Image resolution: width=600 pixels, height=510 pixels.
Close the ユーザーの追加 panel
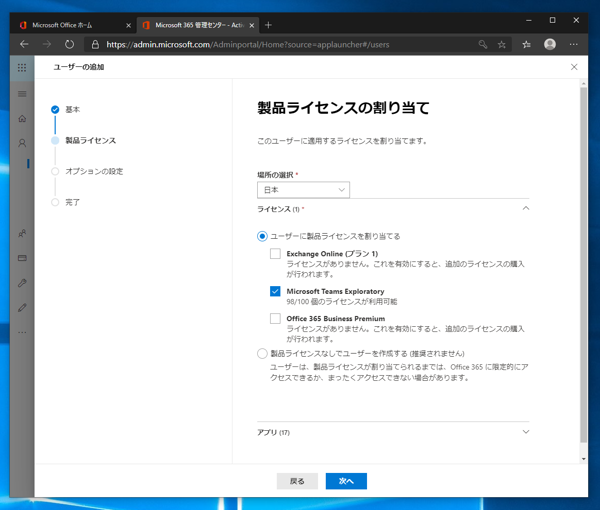[x=574, y=67]
